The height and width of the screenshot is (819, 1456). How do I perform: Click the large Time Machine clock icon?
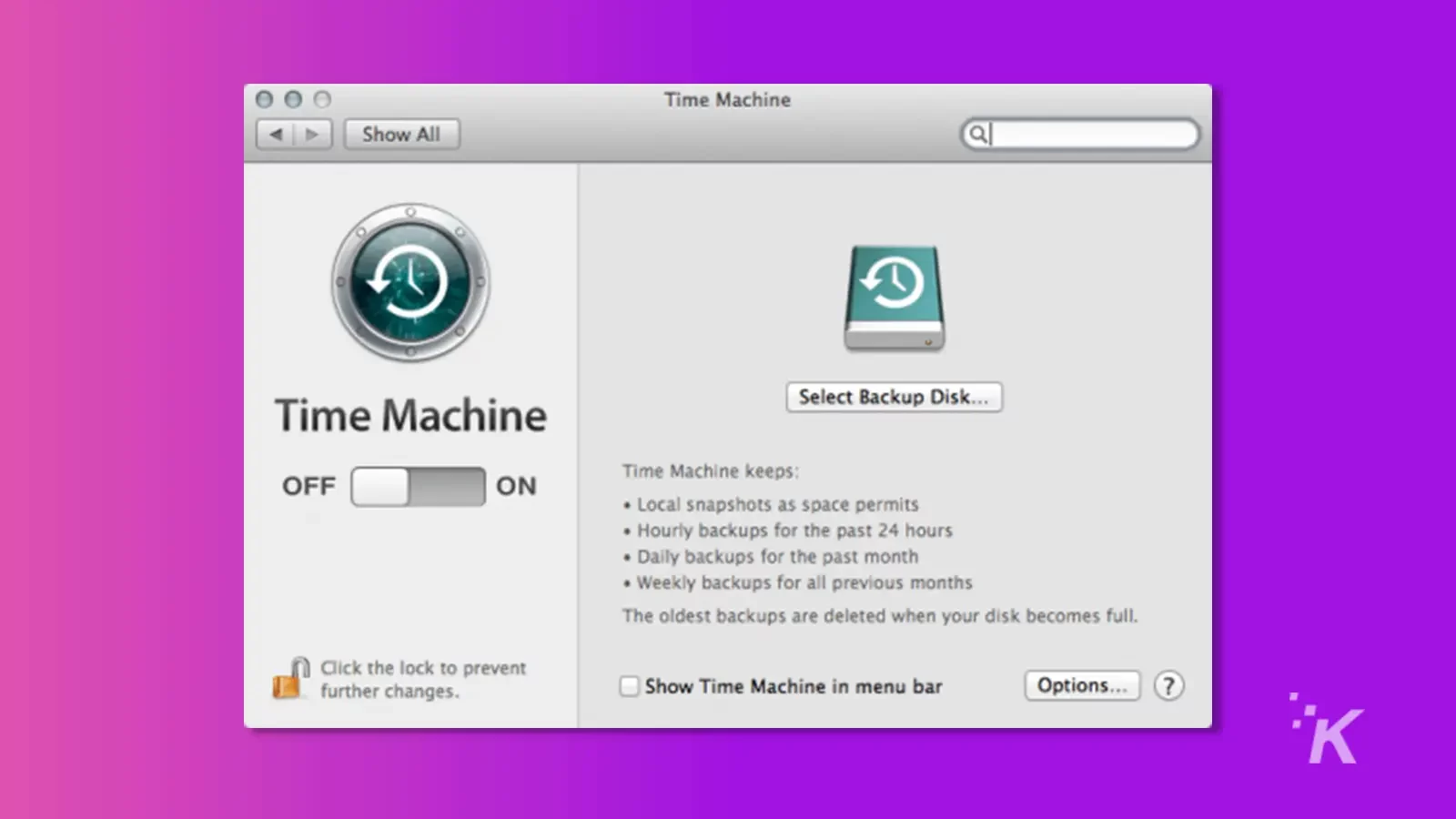(410, 282)
